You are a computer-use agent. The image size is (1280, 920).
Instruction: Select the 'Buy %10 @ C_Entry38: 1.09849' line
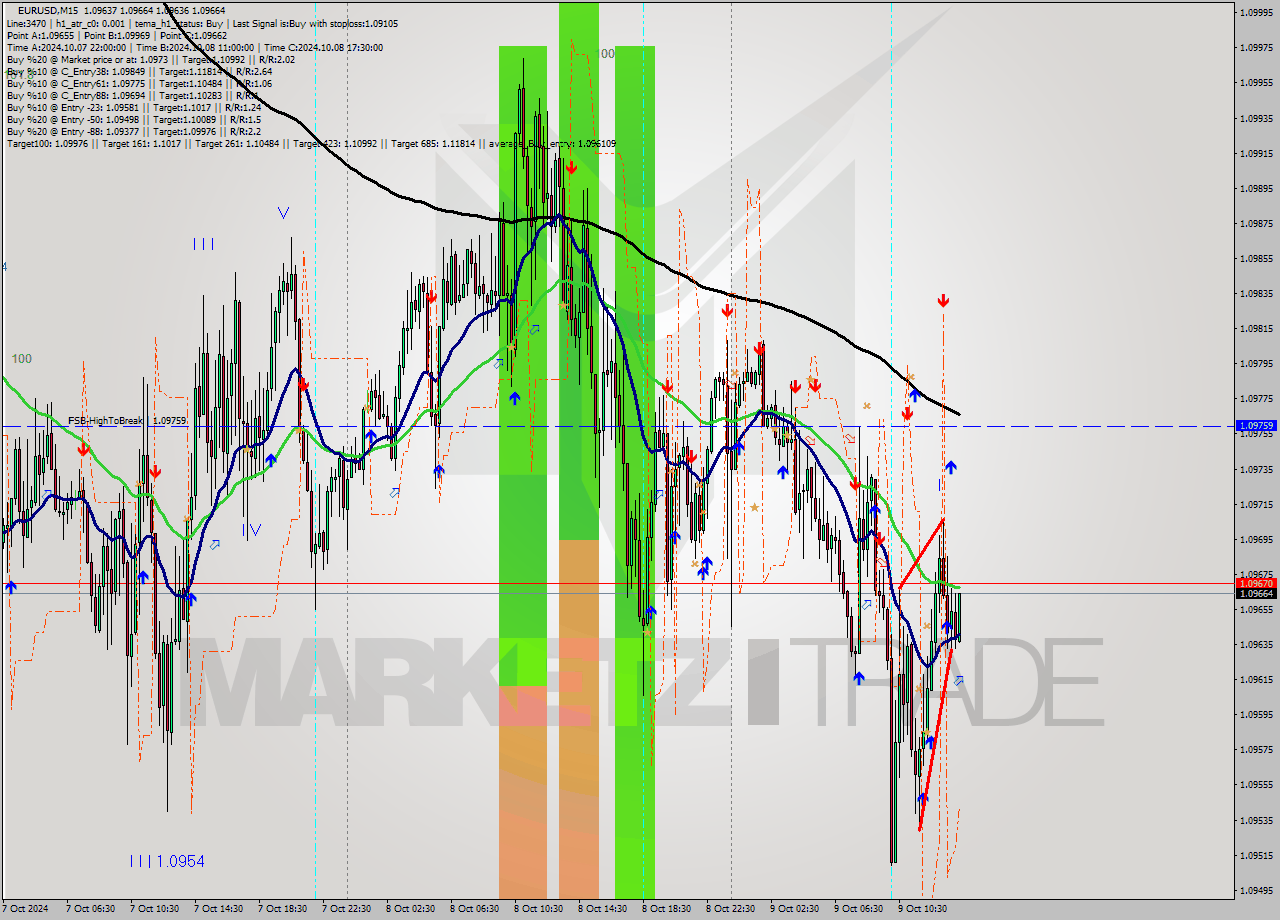point(139,71)
